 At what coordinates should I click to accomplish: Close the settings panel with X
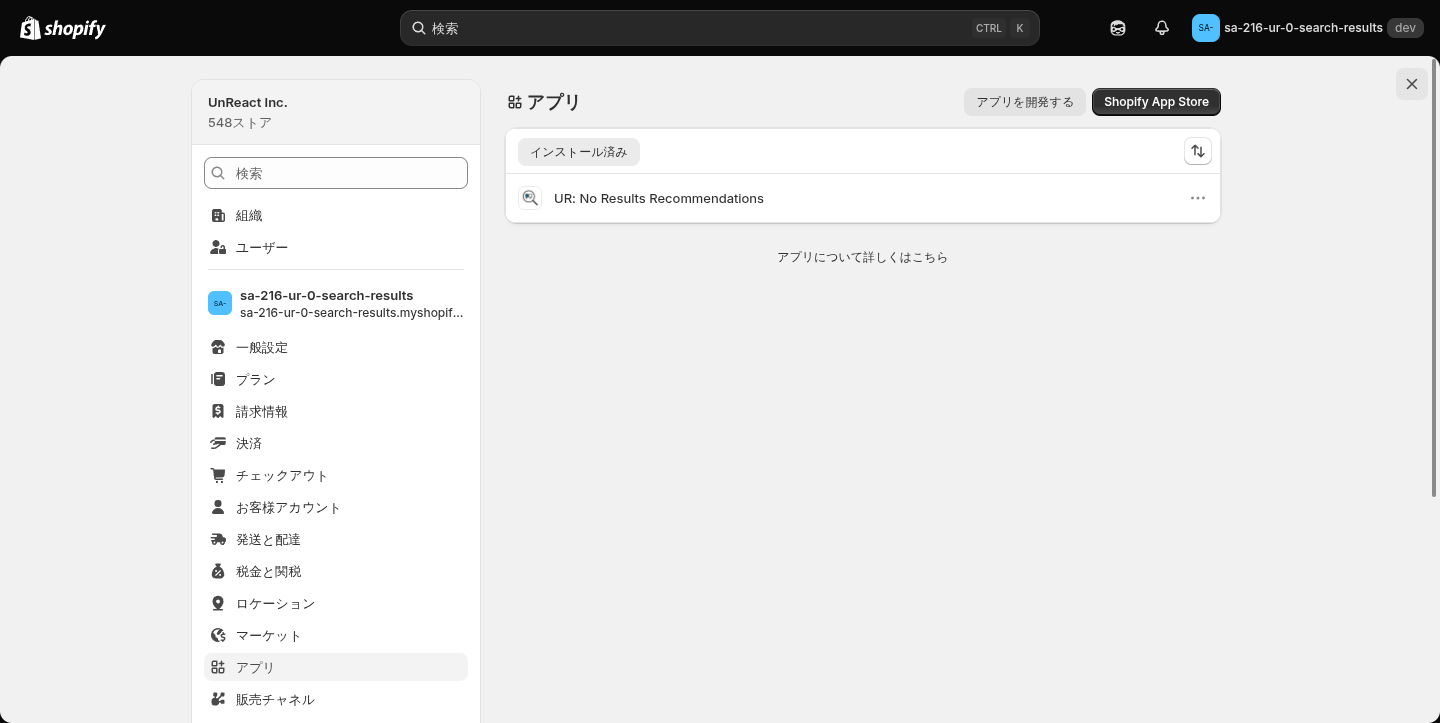(1412, 84)
